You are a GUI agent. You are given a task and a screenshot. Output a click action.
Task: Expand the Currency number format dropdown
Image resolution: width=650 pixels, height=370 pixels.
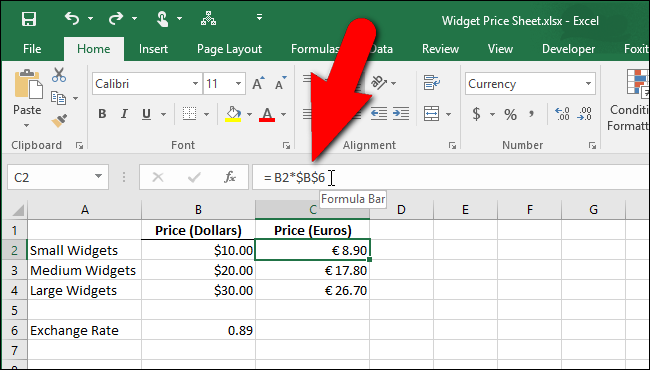(588, 84)
